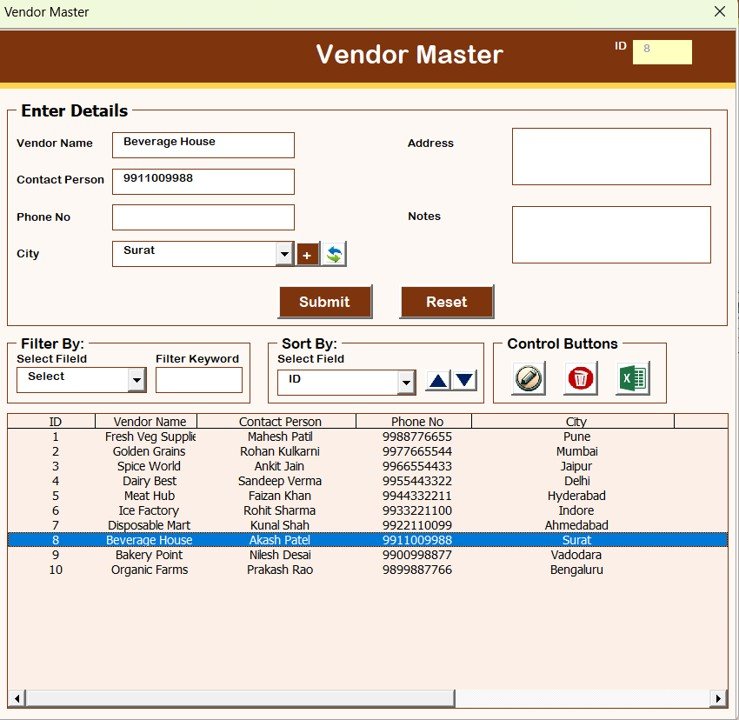Viewport: 739px width, 720px height.
Task: Sort ascending with the up arrow
Action: tap(438, 381)
